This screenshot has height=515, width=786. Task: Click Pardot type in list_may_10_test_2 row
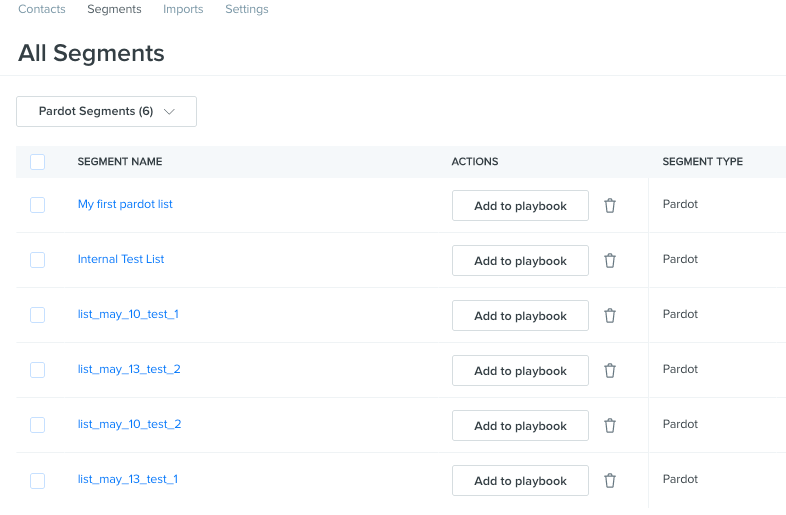[x=680, y=424]
